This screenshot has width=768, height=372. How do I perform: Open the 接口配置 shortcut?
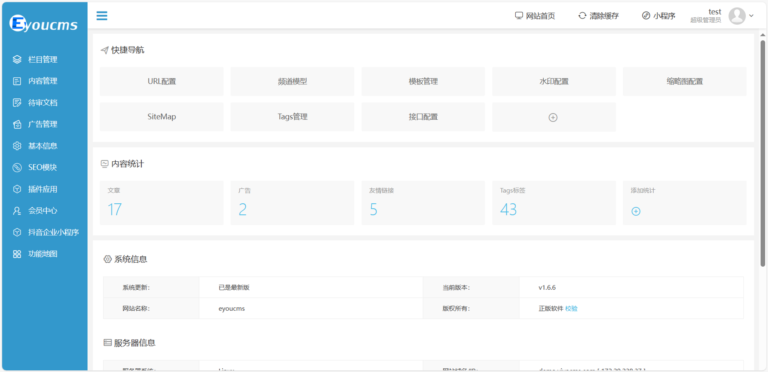[x=423, y=117]
